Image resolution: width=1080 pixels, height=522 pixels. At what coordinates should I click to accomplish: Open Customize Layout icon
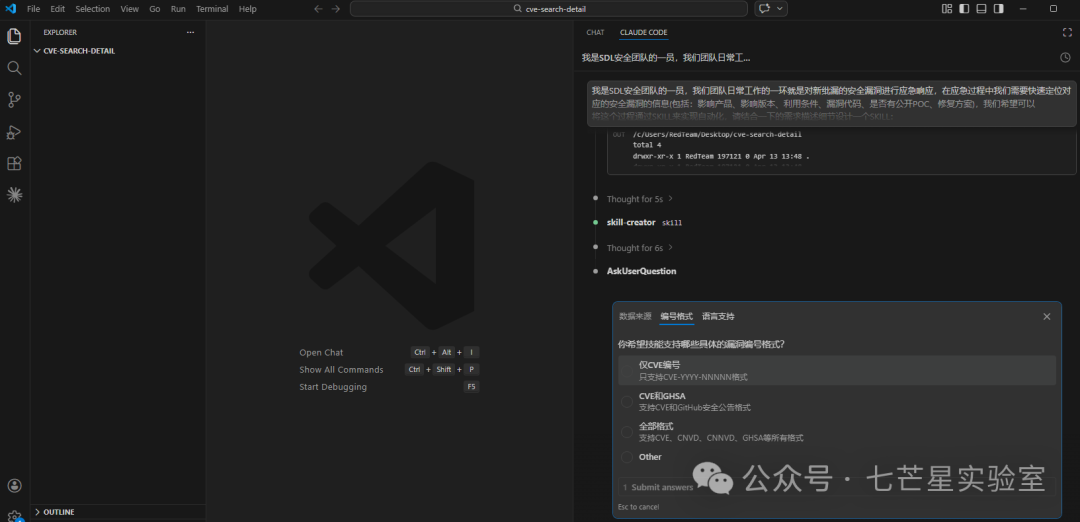click(x=947, y=9)
